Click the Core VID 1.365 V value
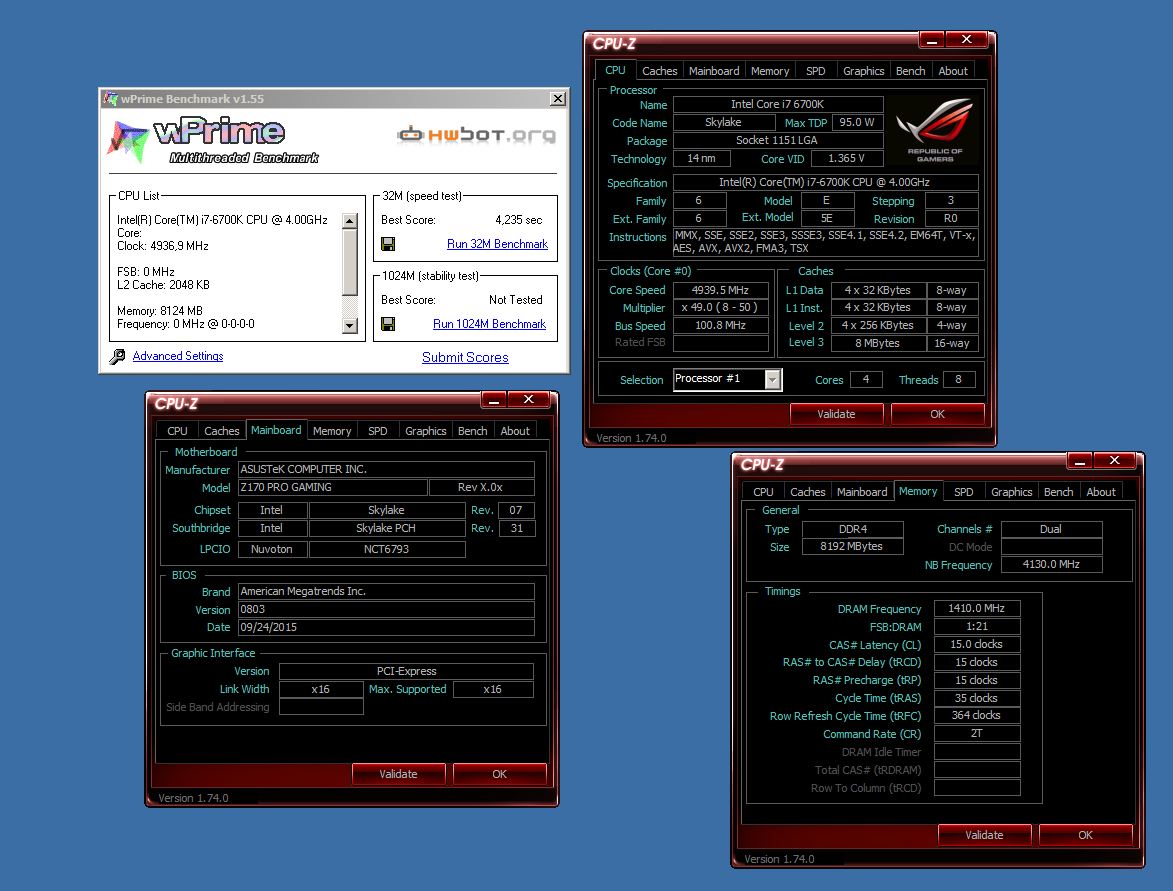The image size is (1173, 891). [x=847, y=159]
